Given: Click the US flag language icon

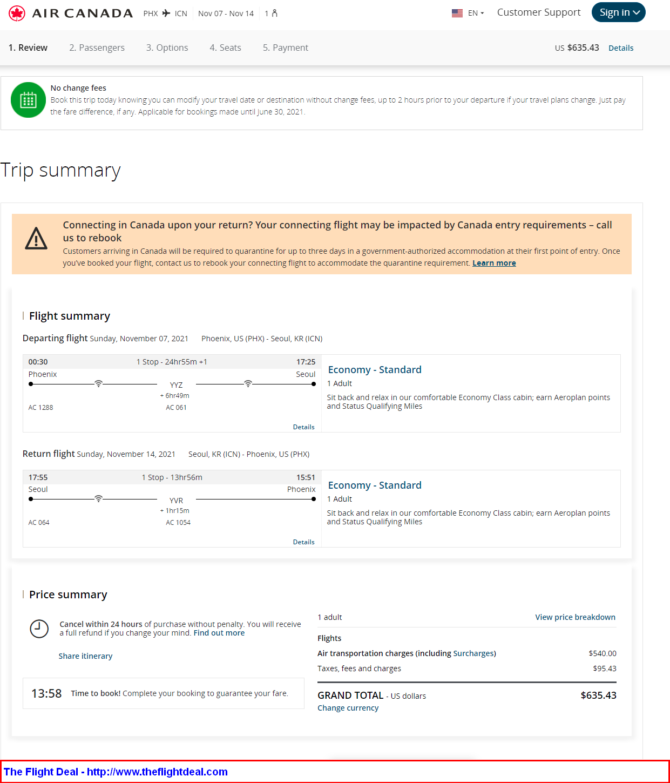Looking at the screenshot, I should 457,13.
